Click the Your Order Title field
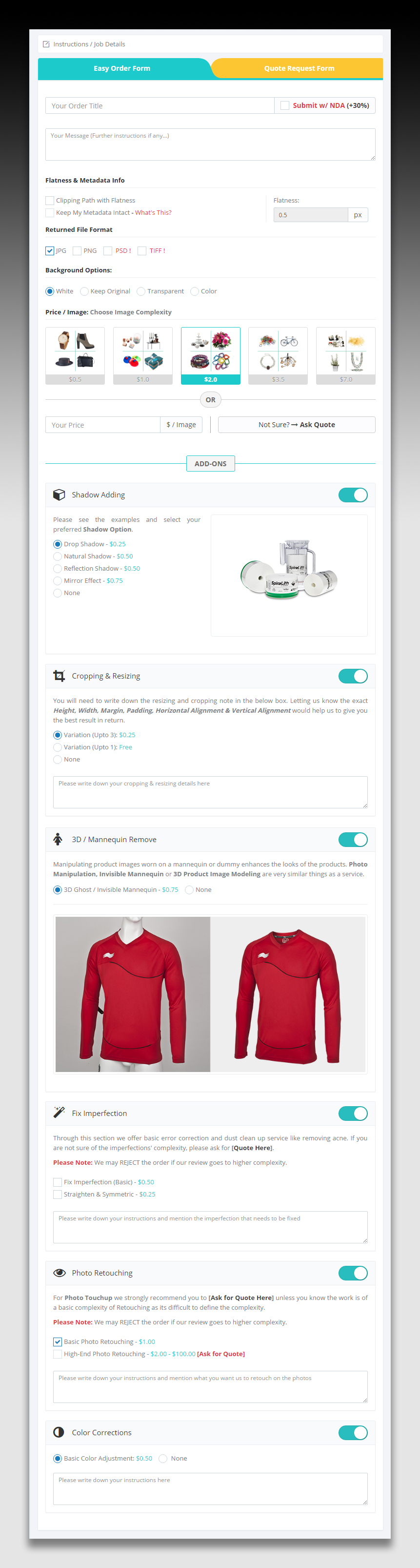The height and width of the screenshot is (1568, 420). [x=160, y=106]
